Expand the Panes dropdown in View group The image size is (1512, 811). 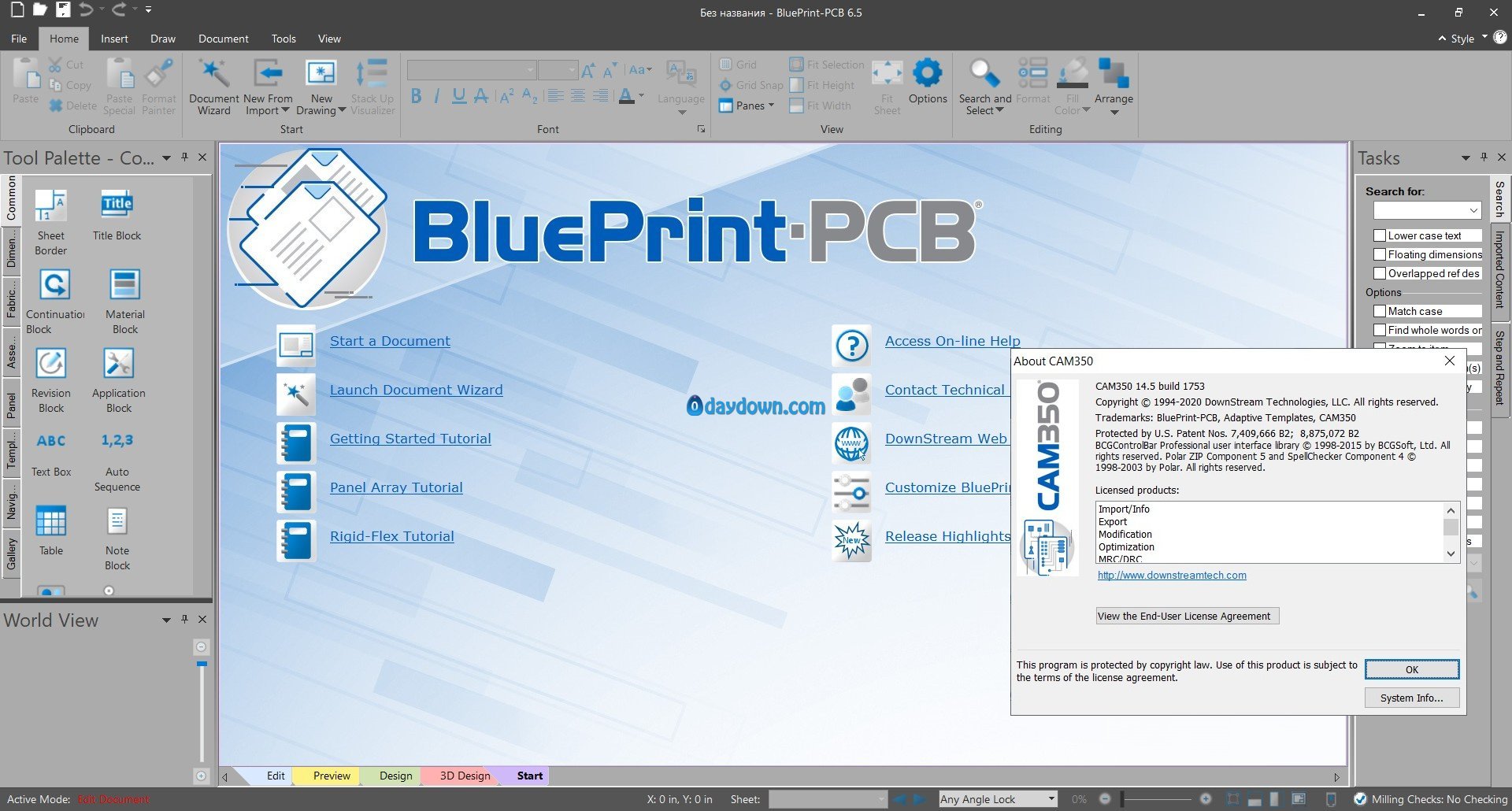pos(747,106)
